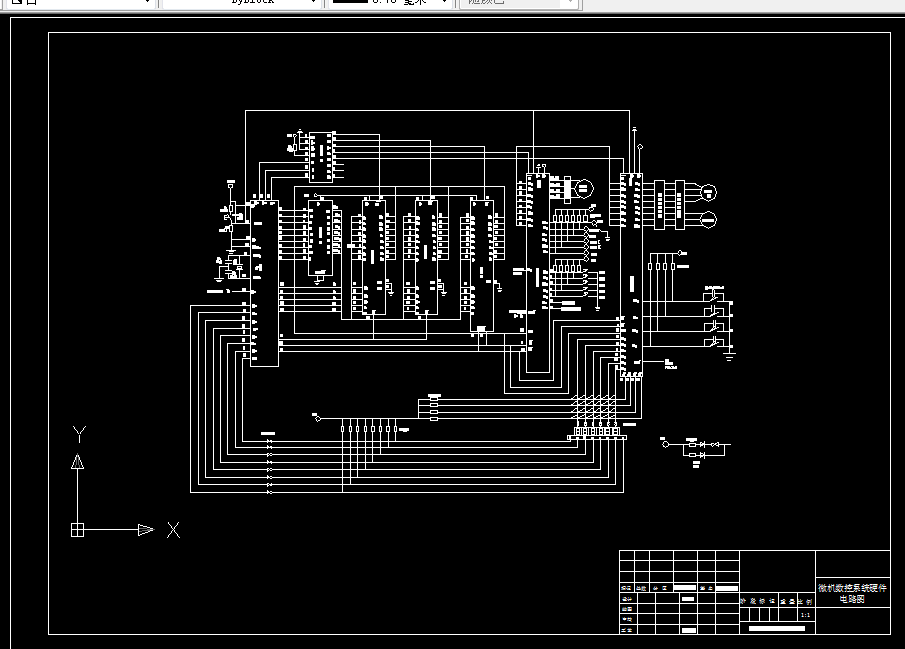This screenshot has height=649, width=905.
Task: Select the Y axis label of UCS icon
Action: 79,434
